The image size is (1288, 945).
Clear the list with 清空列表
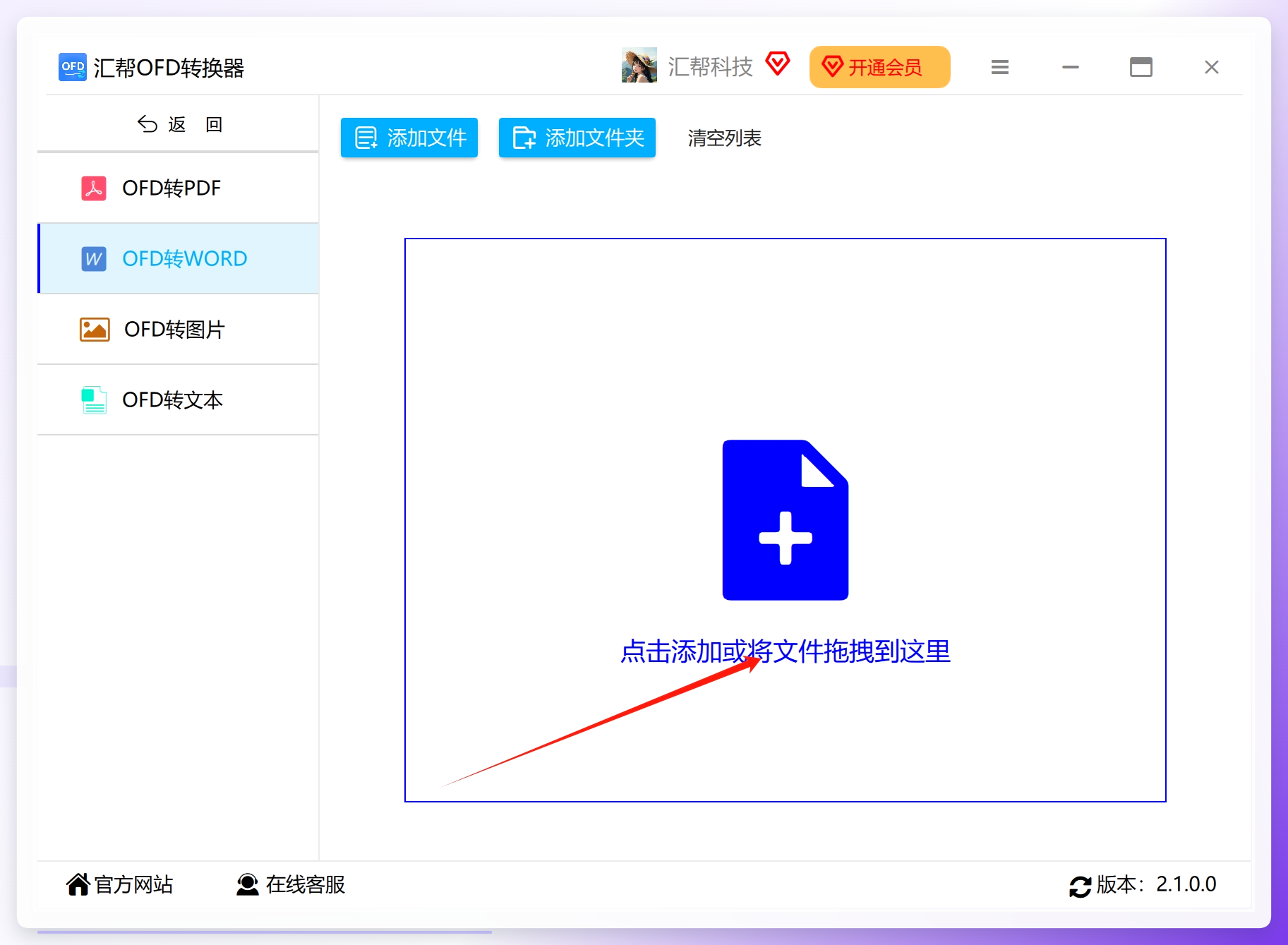click(725, 138)
